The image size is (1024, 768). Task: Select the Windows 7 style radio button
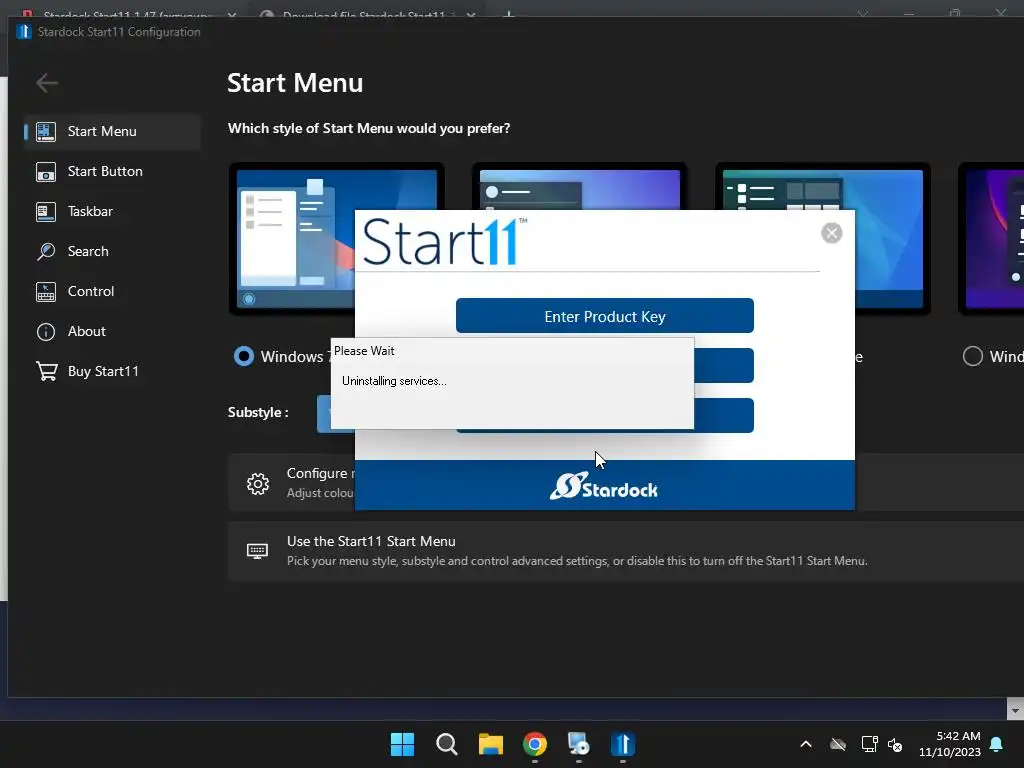(244, 356)
